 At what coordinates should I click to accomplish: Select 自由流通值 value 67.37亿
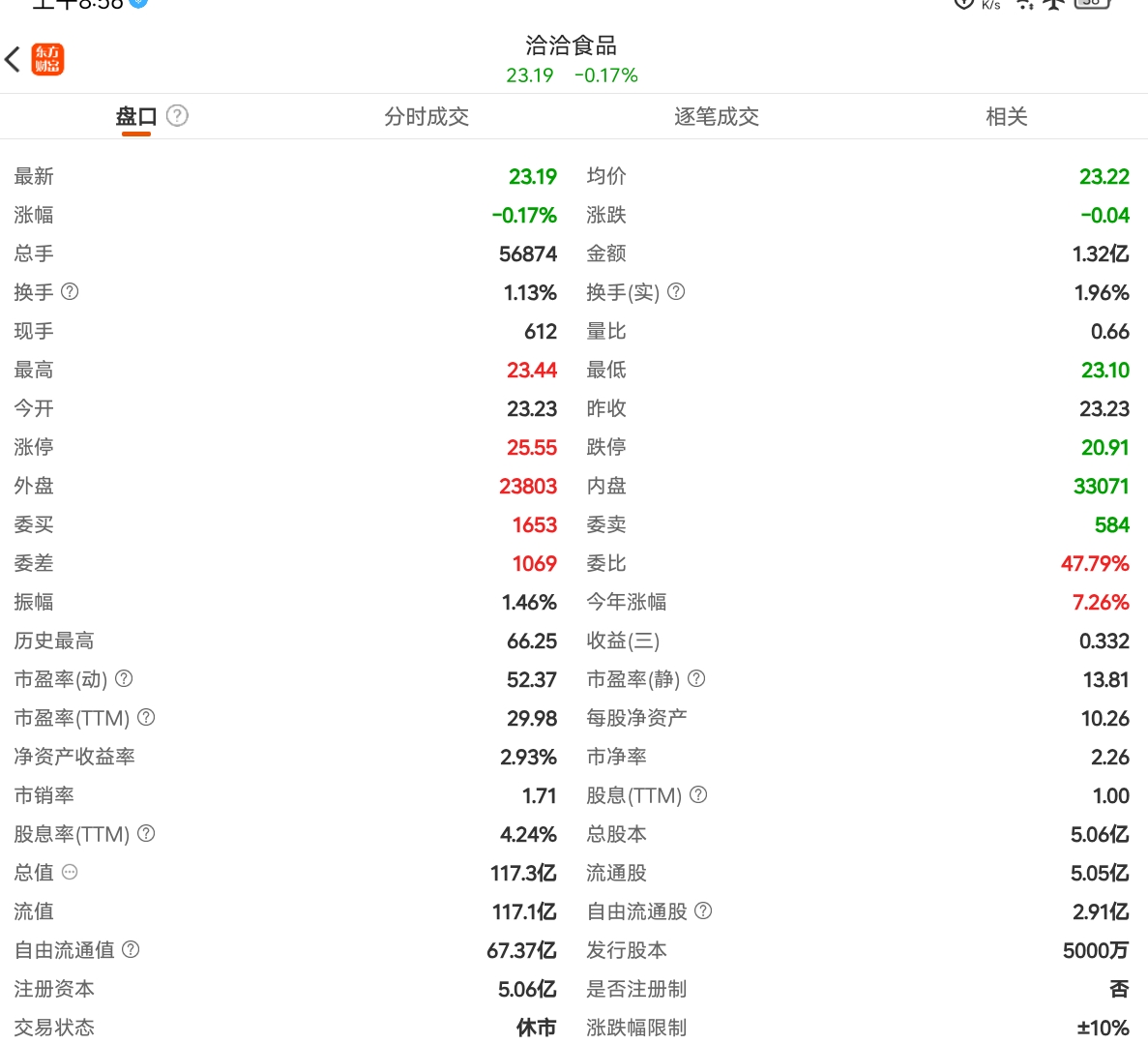coord(522,952)
